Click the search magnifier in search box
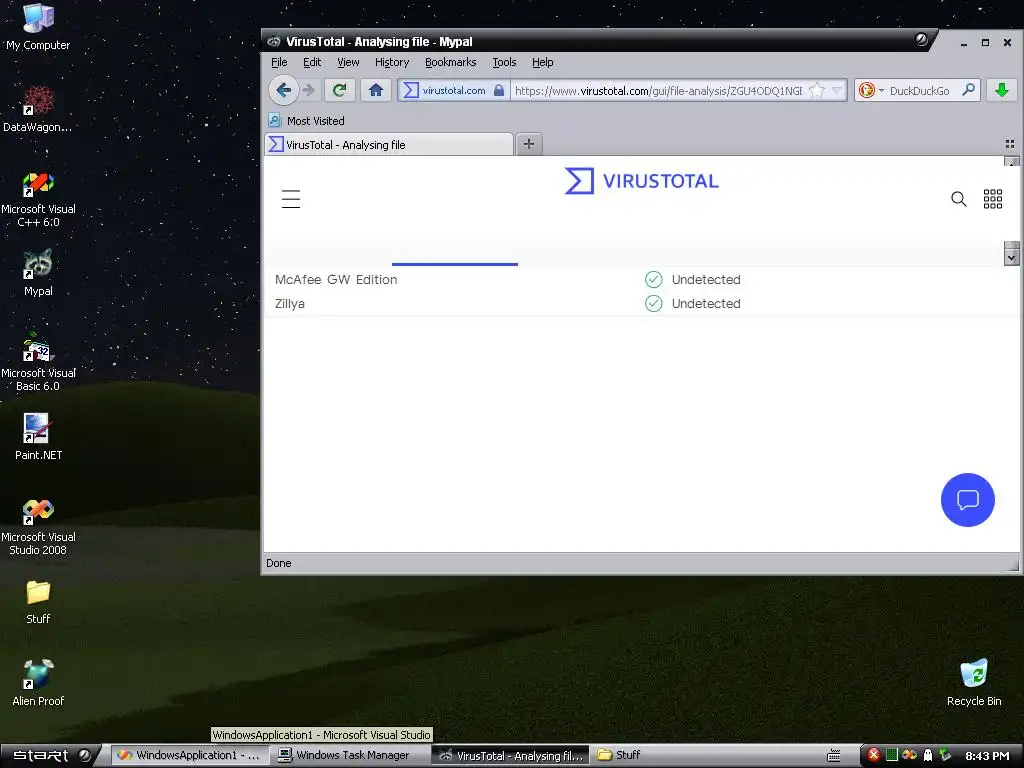The height and width of the screenshot is (768, 1024). pyautogui.click(x=968, y=90)
